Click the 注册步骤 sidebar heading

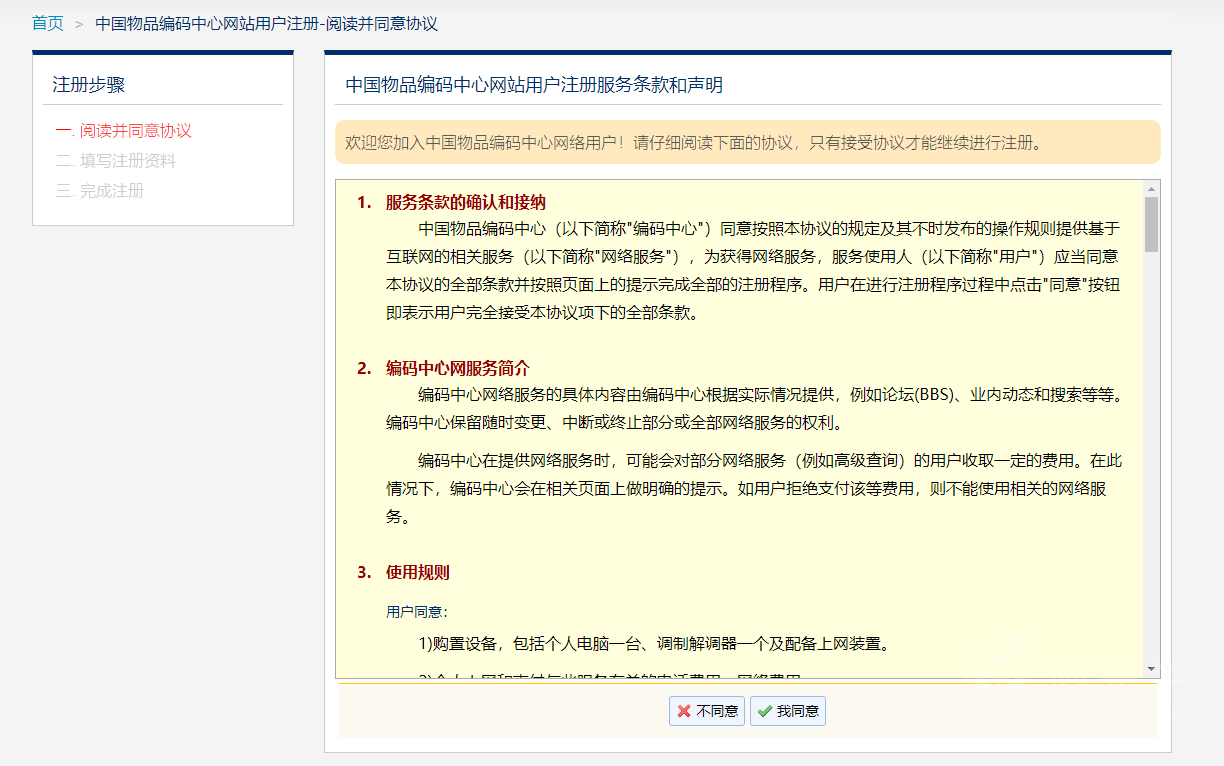click(89, 85)
